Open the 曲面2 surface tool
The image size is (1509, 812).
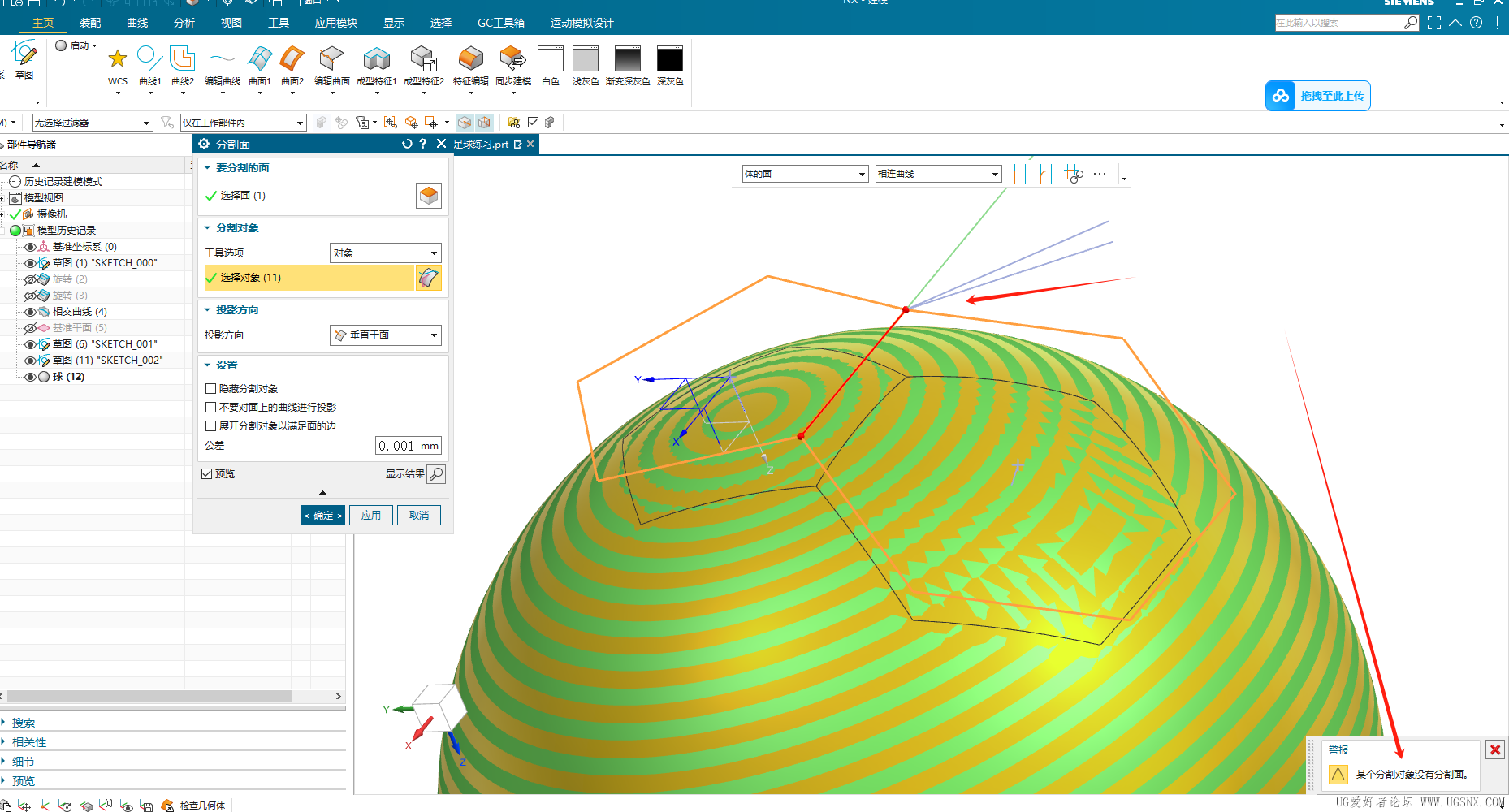coord(292,58)
